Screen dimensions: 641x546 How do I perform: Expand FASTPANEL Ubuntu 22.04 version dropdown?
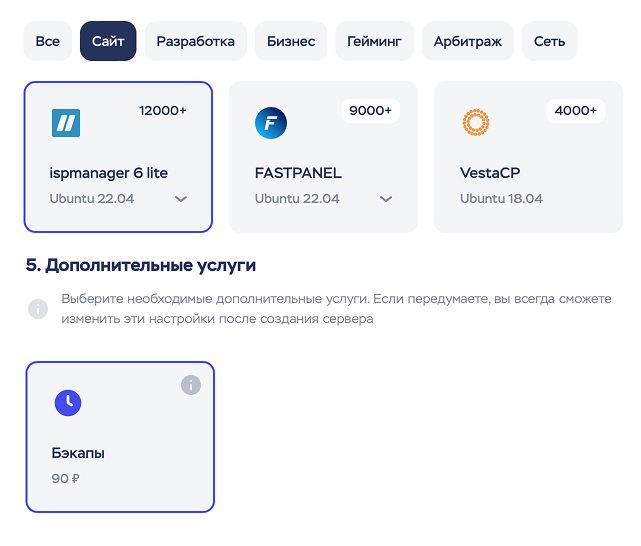coord(386,199)
